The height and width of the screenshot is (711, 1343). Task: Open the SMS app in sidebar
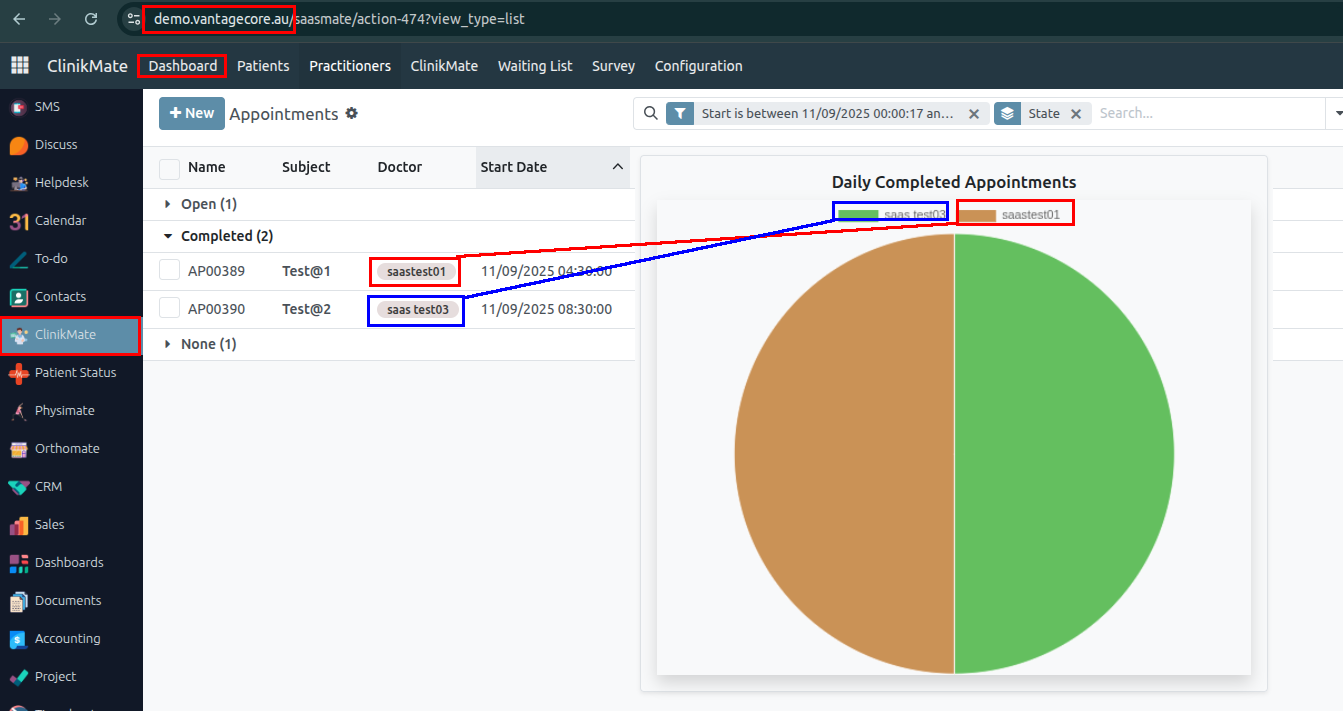(x=18, y=107)
